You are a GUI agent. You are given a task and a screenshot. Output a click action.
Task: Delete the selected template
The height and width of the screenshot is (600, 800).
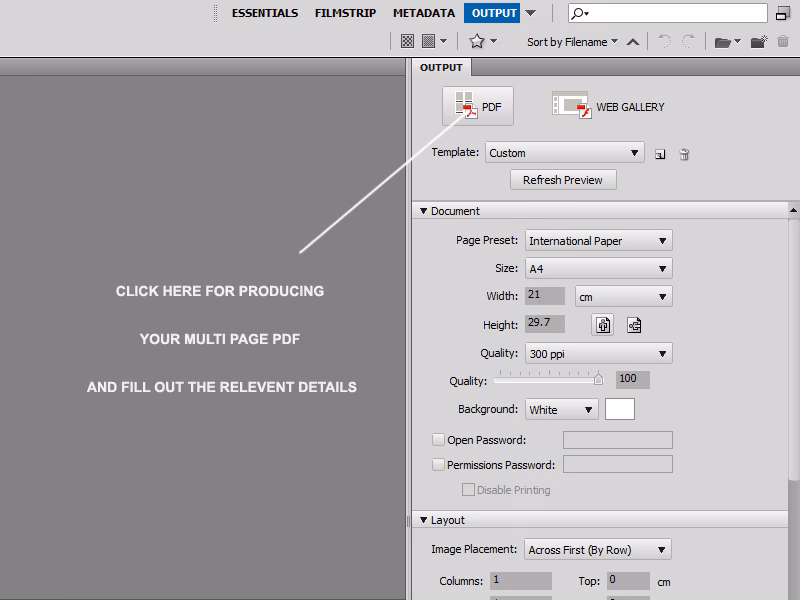point(684,153)
